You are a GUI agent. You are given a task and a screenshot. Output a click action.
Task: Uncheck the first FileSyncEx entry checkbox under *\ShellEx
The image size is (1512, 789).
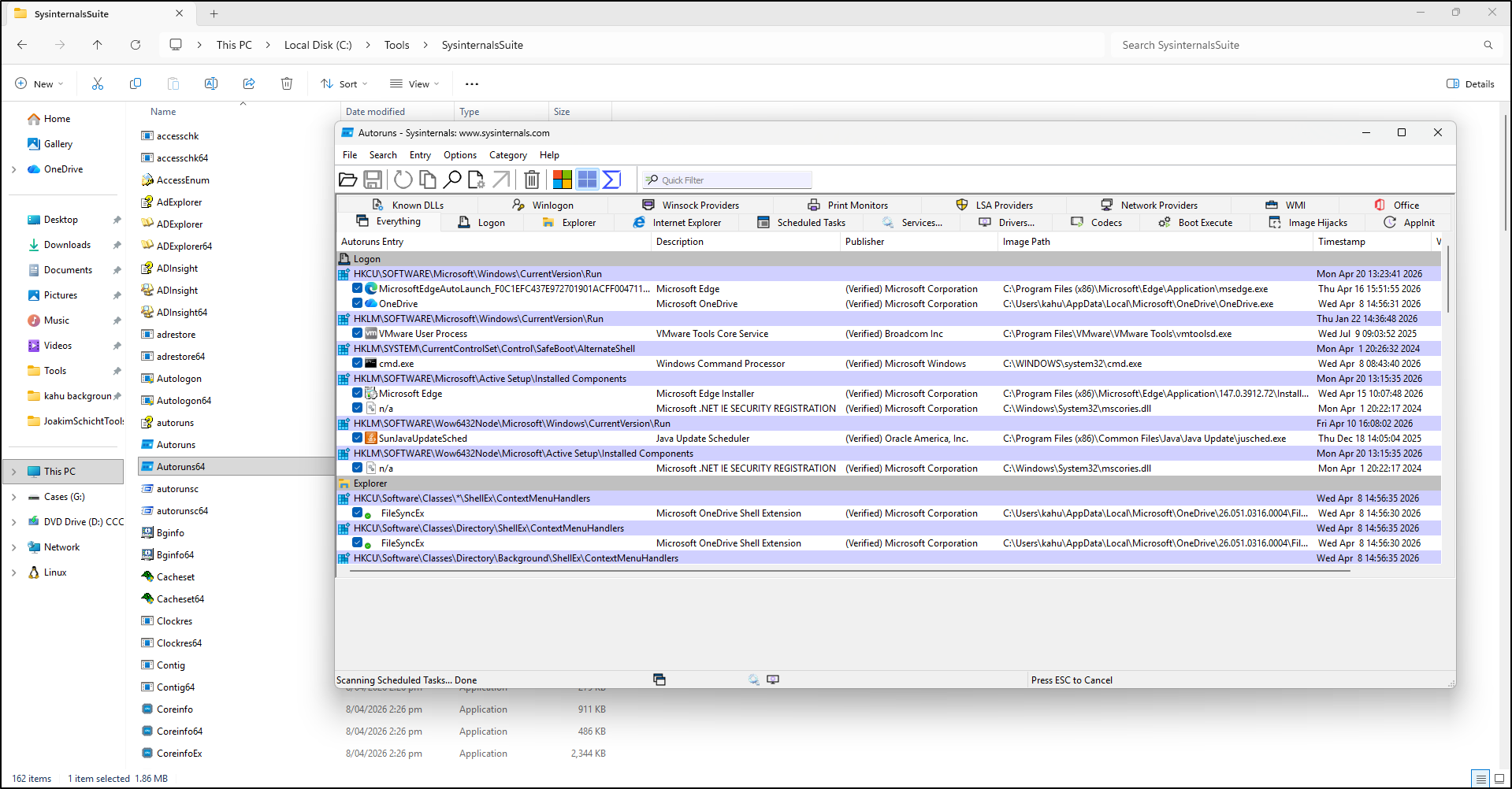(x=358, y=513)
